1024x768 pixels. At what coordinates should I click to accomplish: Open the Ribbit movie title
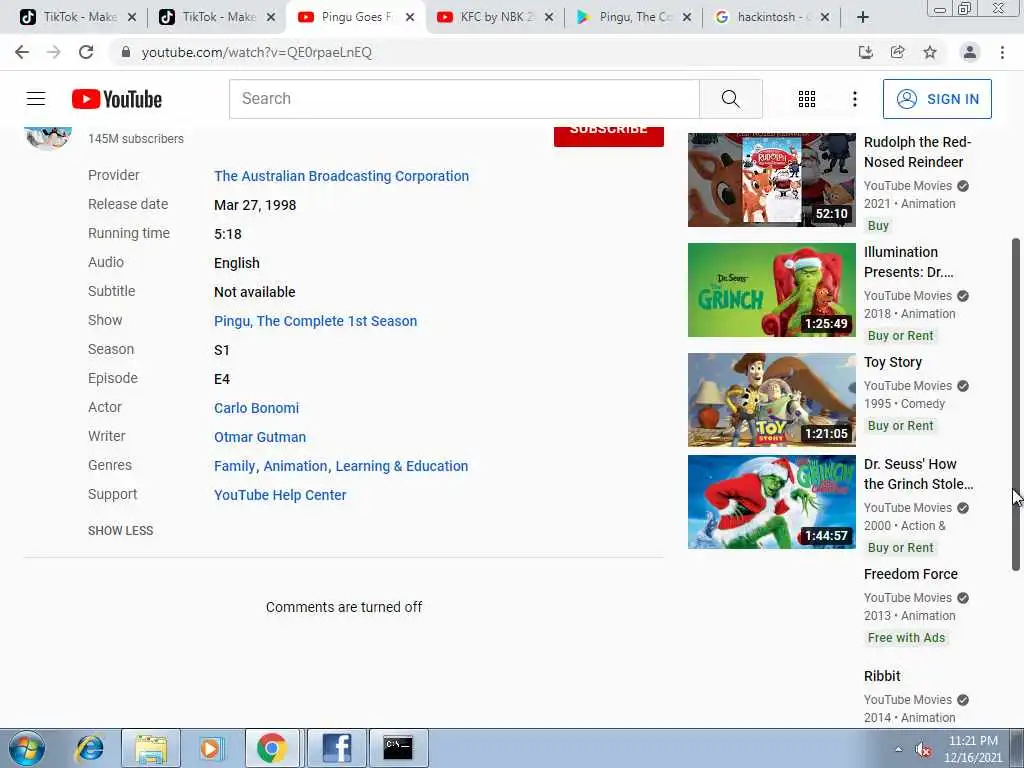click(882, 676)
